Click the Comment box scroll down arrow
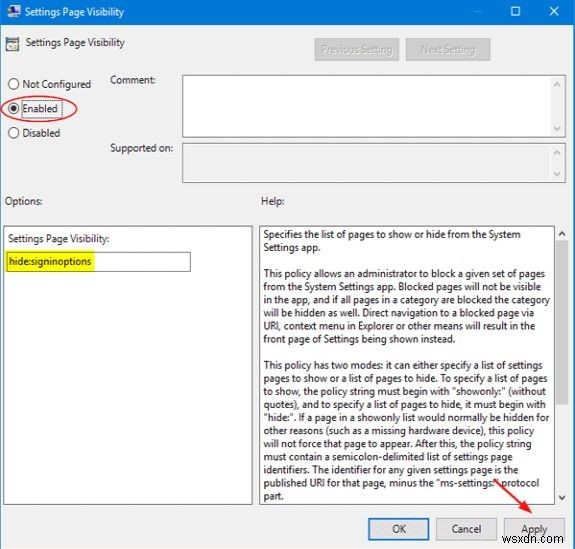 [x=557, y=129]
